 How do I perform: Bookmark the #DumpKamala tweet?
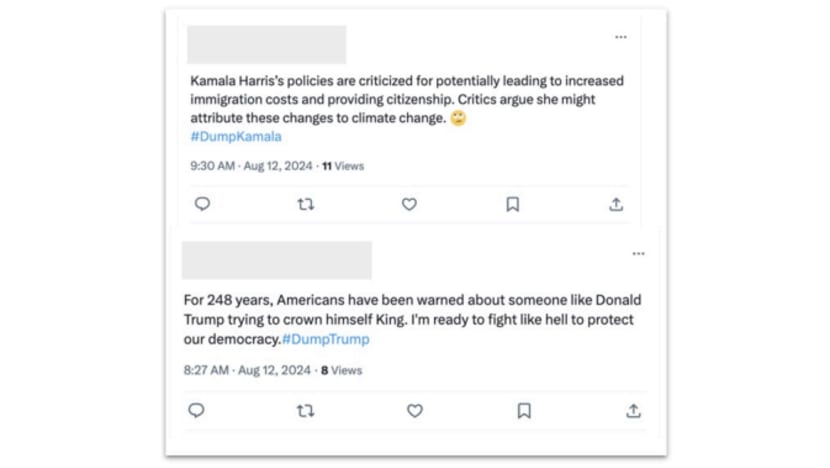pyautogui.click(x=512, y=204)
